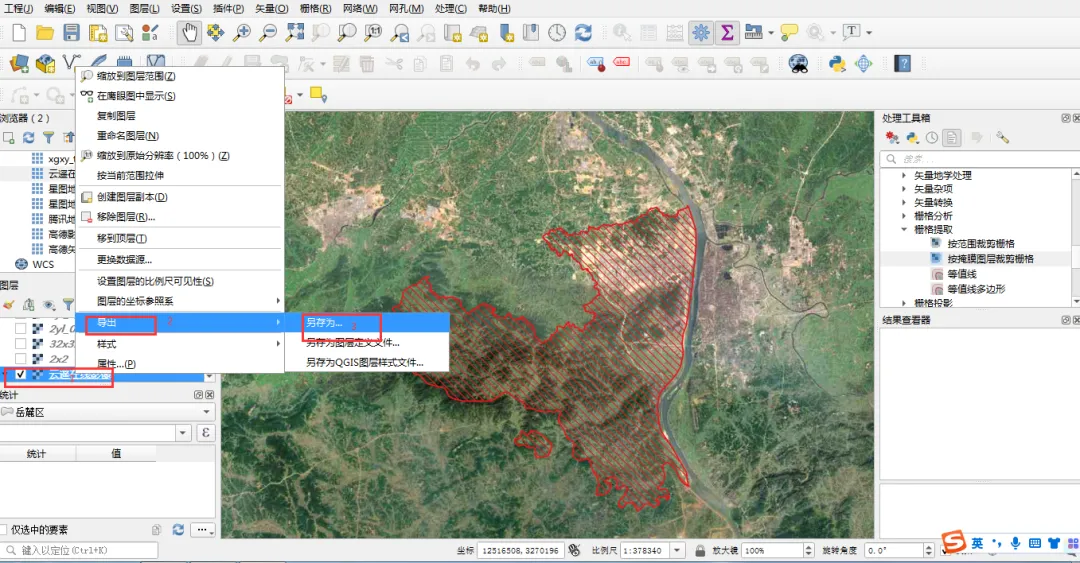The image size is (1080, 563).
Task: Click the ... options button in statistics panel
Action: (202, 529)
